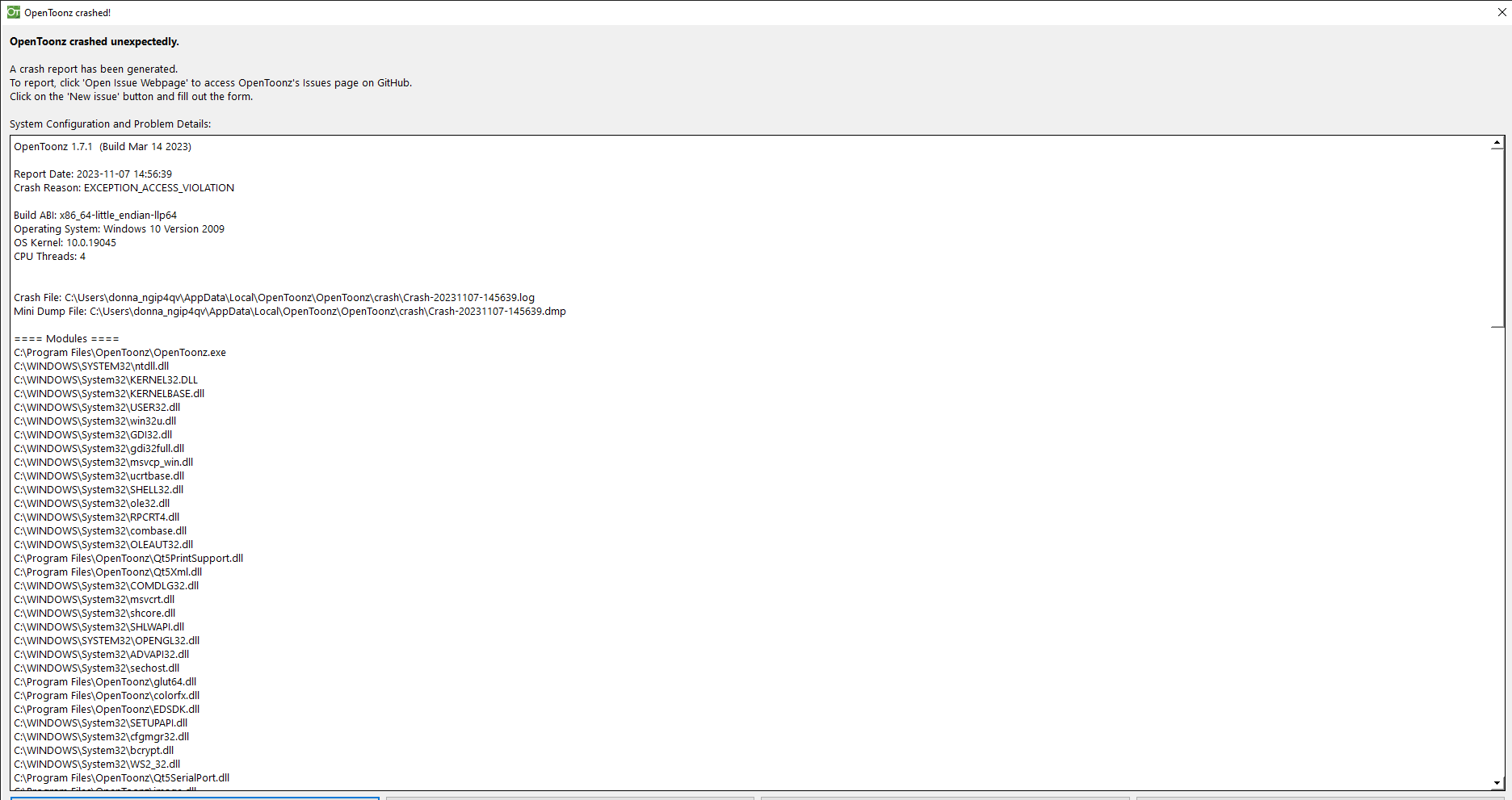This screenshot has width=1512, height=800.
Task: Click the second button along the bottom row
Action: click(x=570, y=798)
